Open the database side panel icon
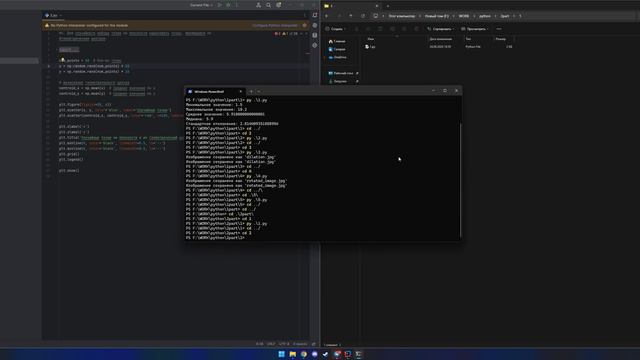Image resolution: width=640 pixels, height=360 pixels. click(x=315, y=36)
